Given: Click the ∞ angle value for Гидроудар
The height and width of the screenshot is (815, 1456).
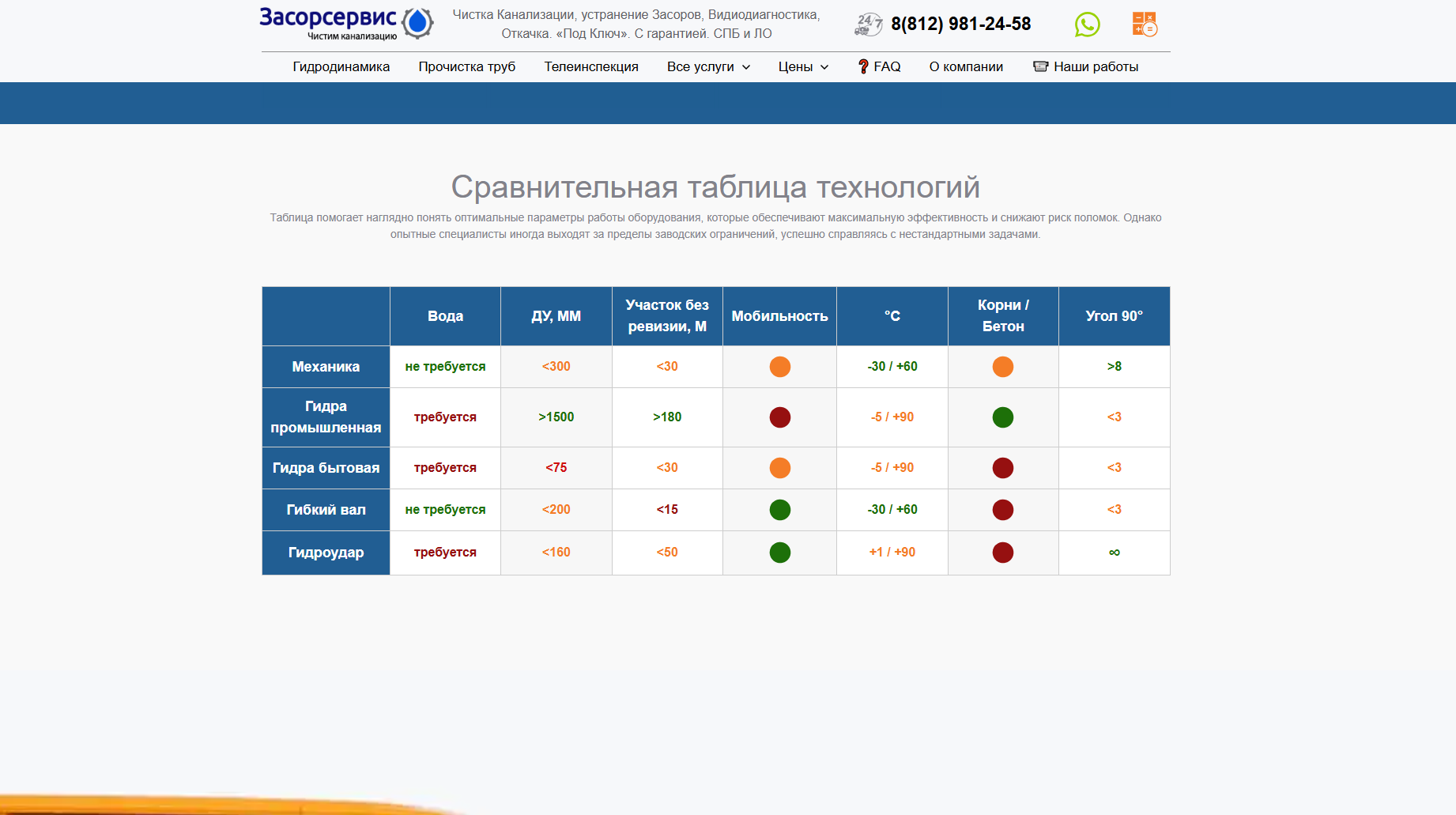Looking at the screenshot, I should point(1114,553).
